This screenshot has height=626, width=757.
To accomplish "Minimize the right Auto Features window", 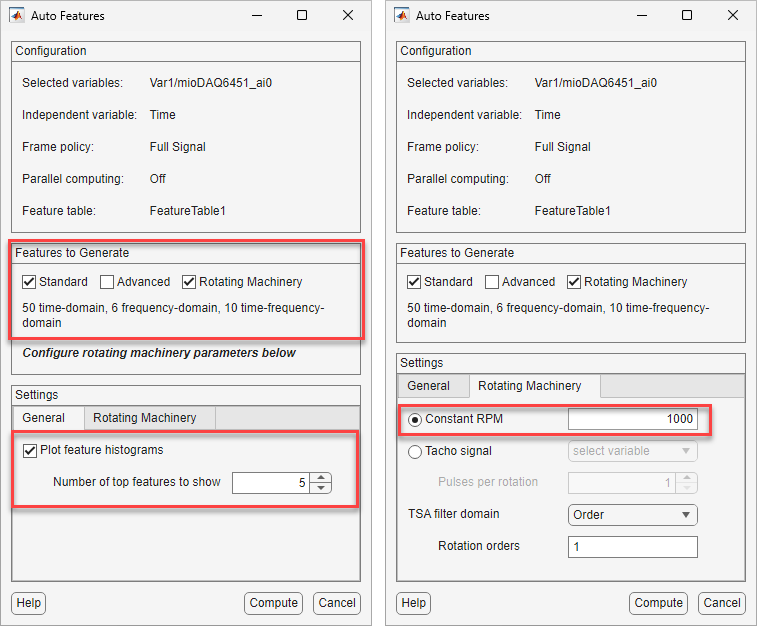I will [642, 15].
